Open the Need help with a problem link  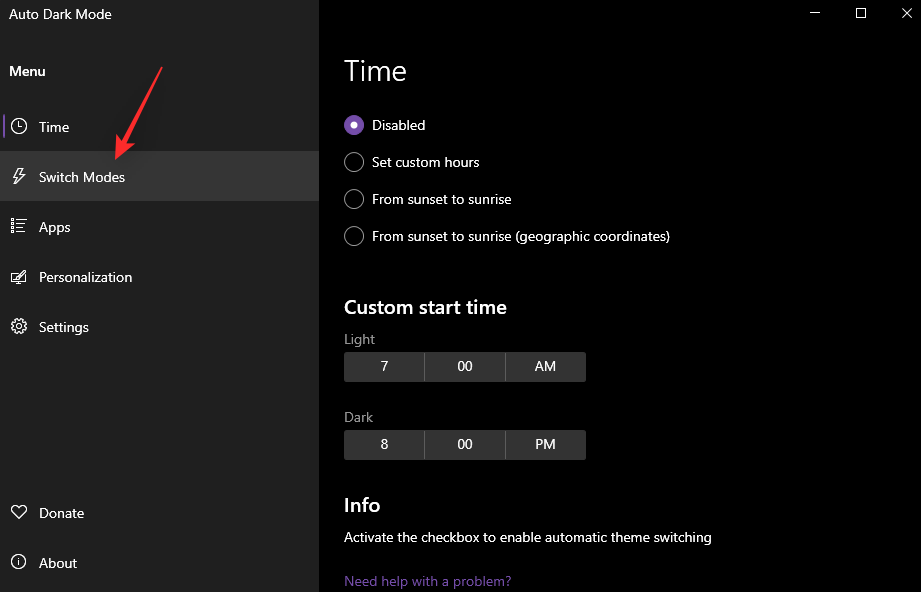click(427, 580)
